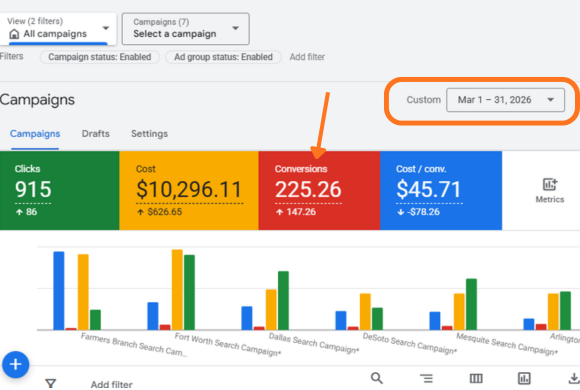580x390 pixels.
Task: Click the download icon
Action: pyautogui.click(x=574, y=378)
